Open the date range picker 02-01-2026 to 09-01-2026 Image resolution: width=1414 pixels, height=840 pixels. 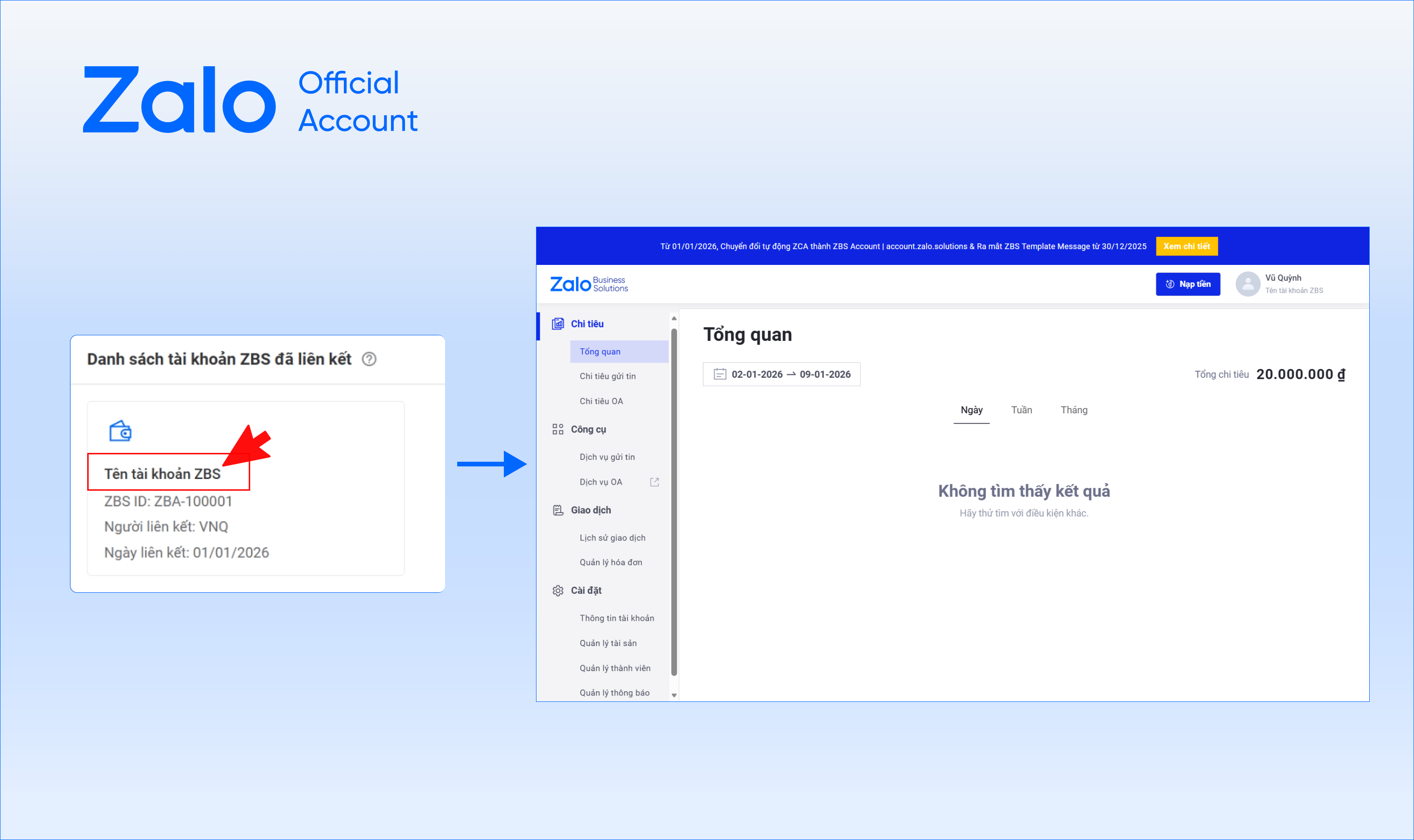[790, 374]
